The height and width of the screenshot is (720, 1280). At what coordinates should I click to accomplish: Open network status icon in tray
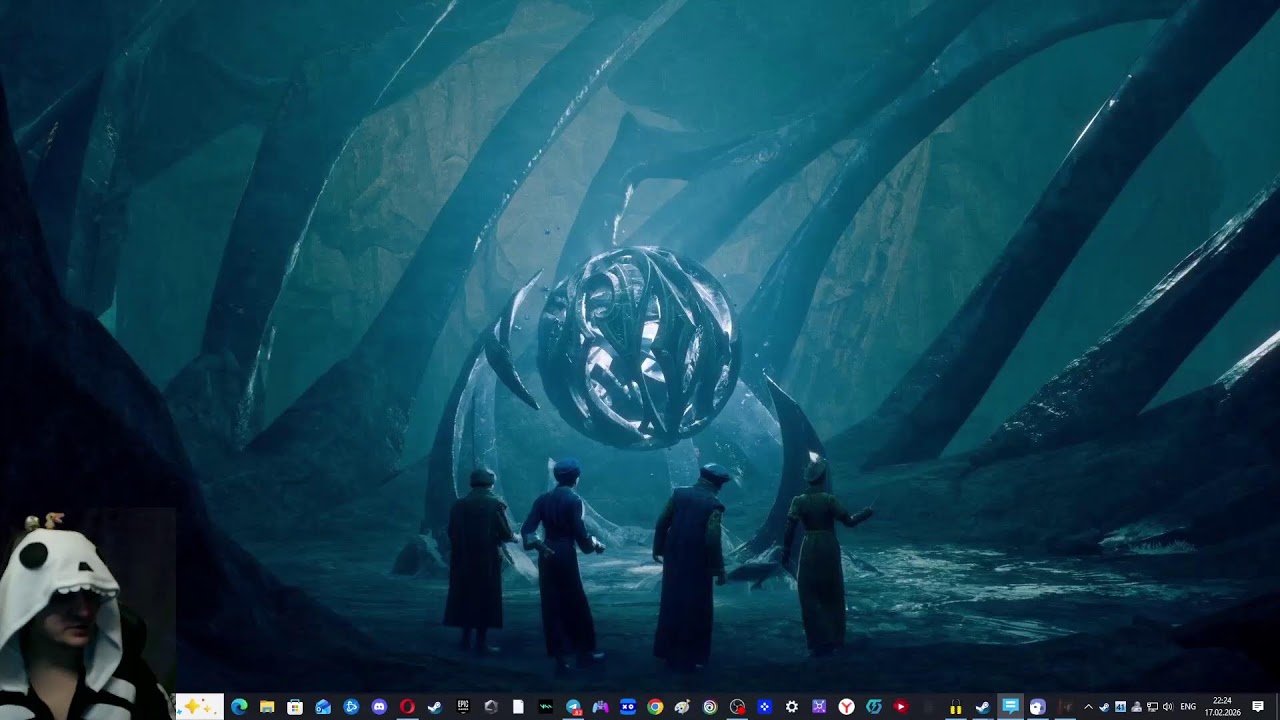point(1152,707)
